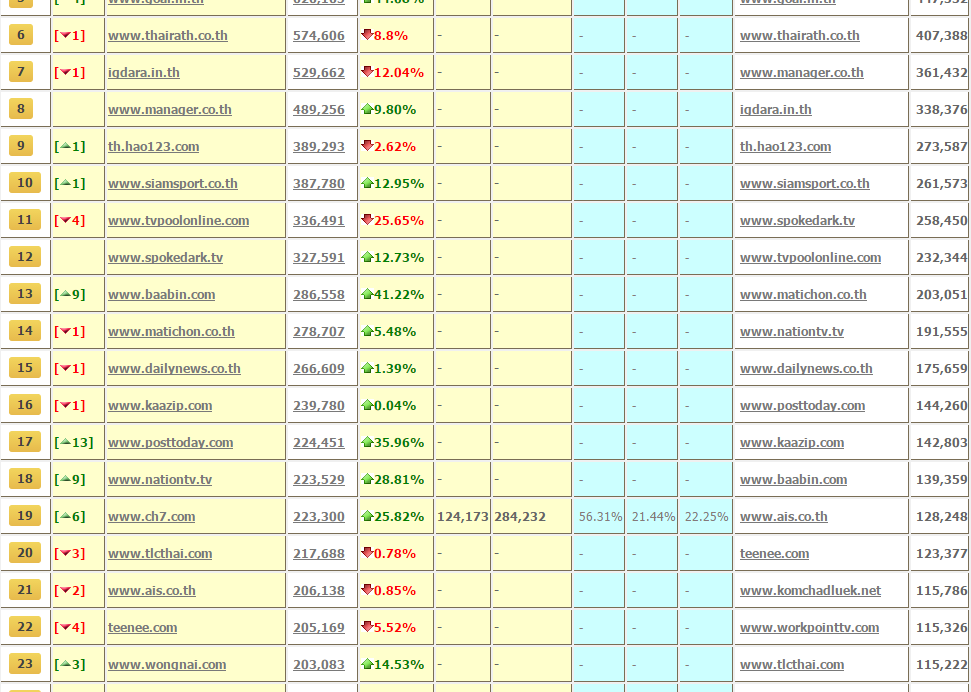Open www.workpointtv.com link

click(809, 628)
